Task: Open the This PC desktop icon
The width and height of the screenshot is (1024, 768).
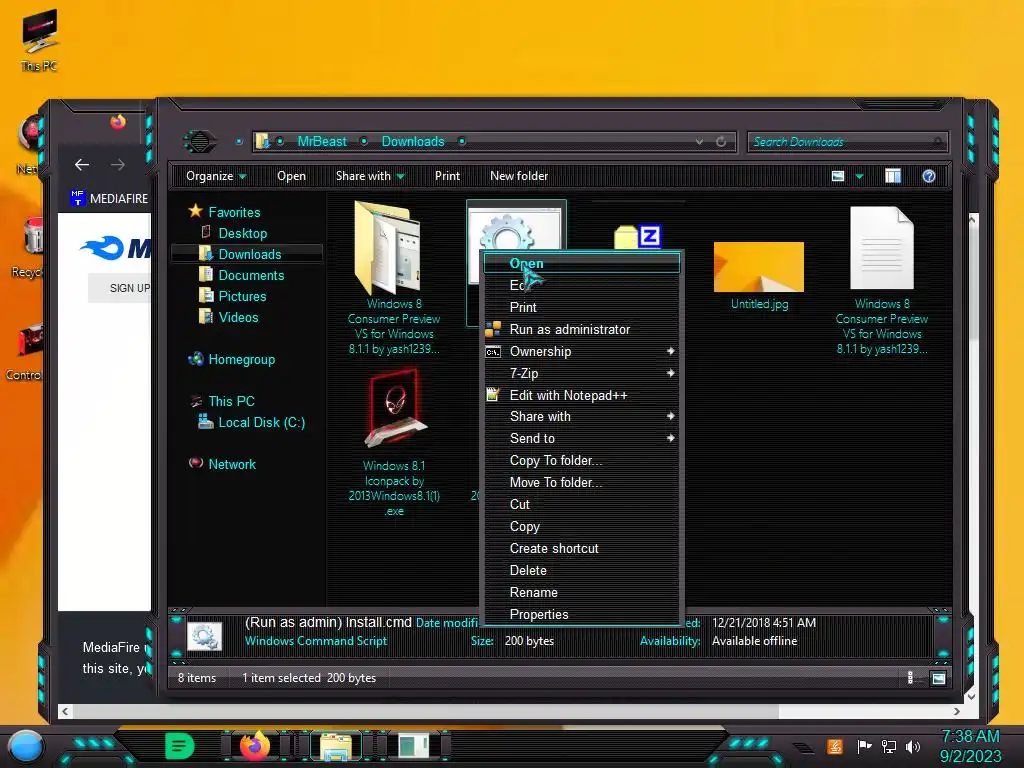Action: 39,39
